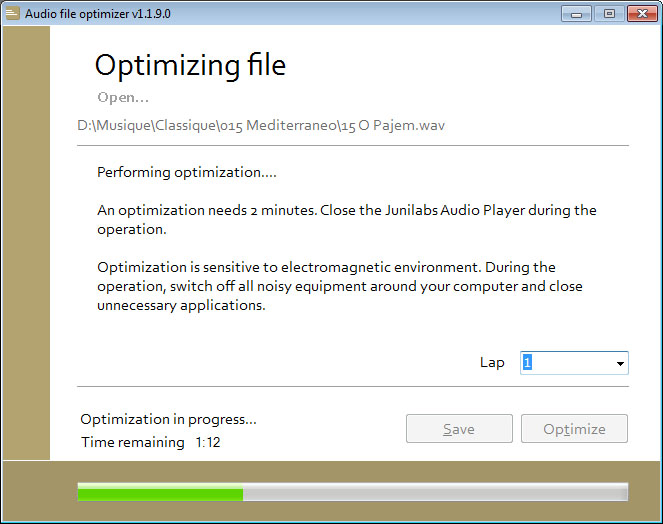Click the Performing optimization message

(x=186, y=173)
